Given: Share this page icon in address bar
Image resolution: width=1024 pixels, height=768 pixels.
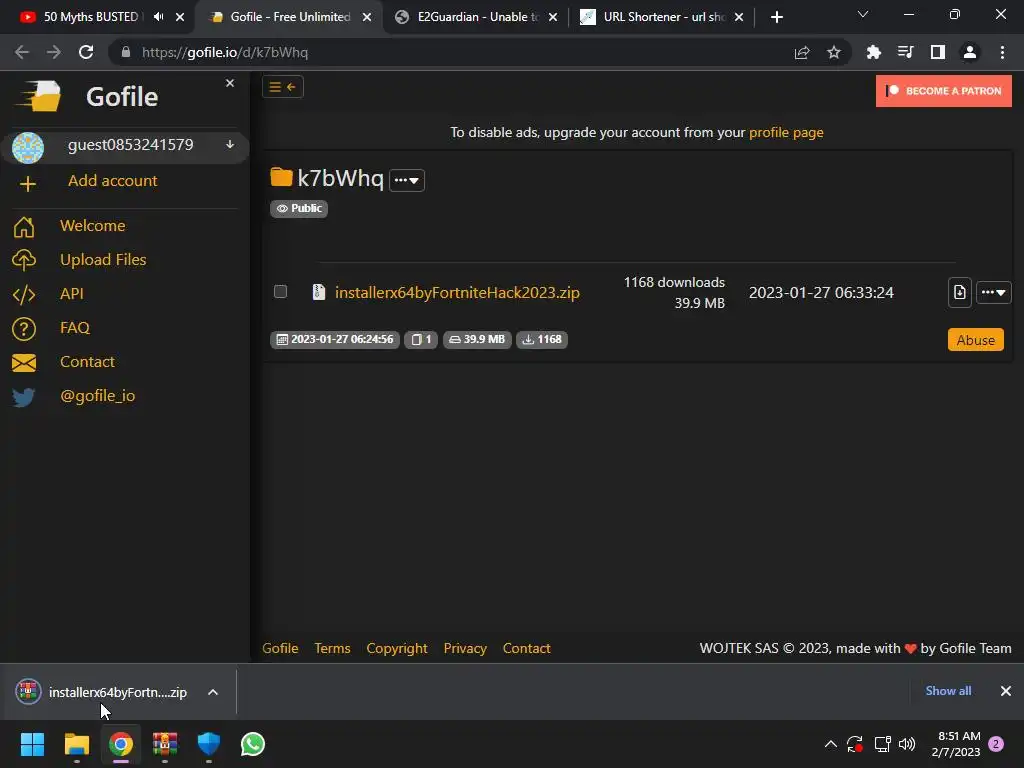Looking at the screenshot, I should (802, 52).
